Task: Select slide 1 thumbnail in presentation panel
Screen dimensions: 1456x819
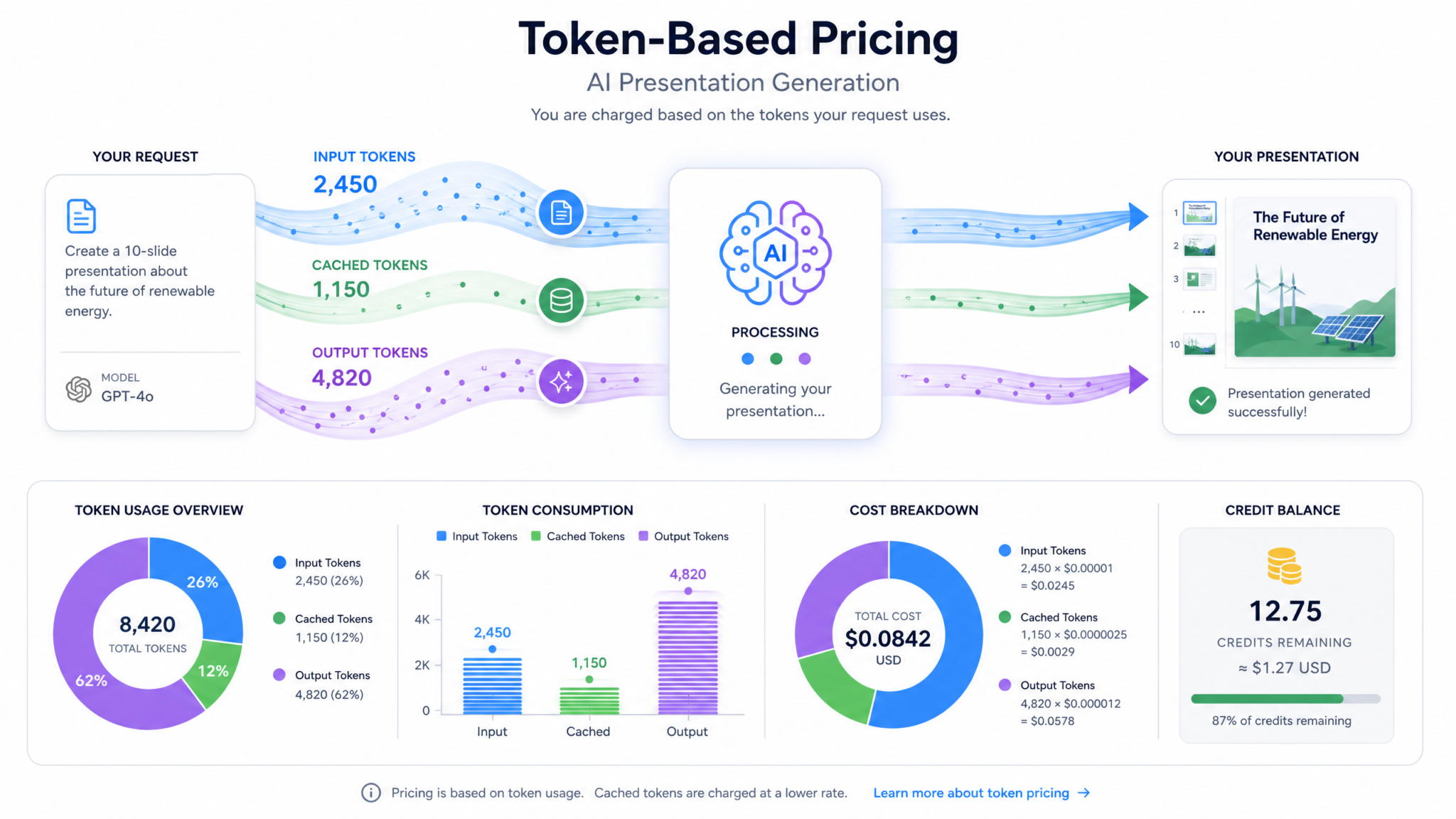Action: 1199,213
